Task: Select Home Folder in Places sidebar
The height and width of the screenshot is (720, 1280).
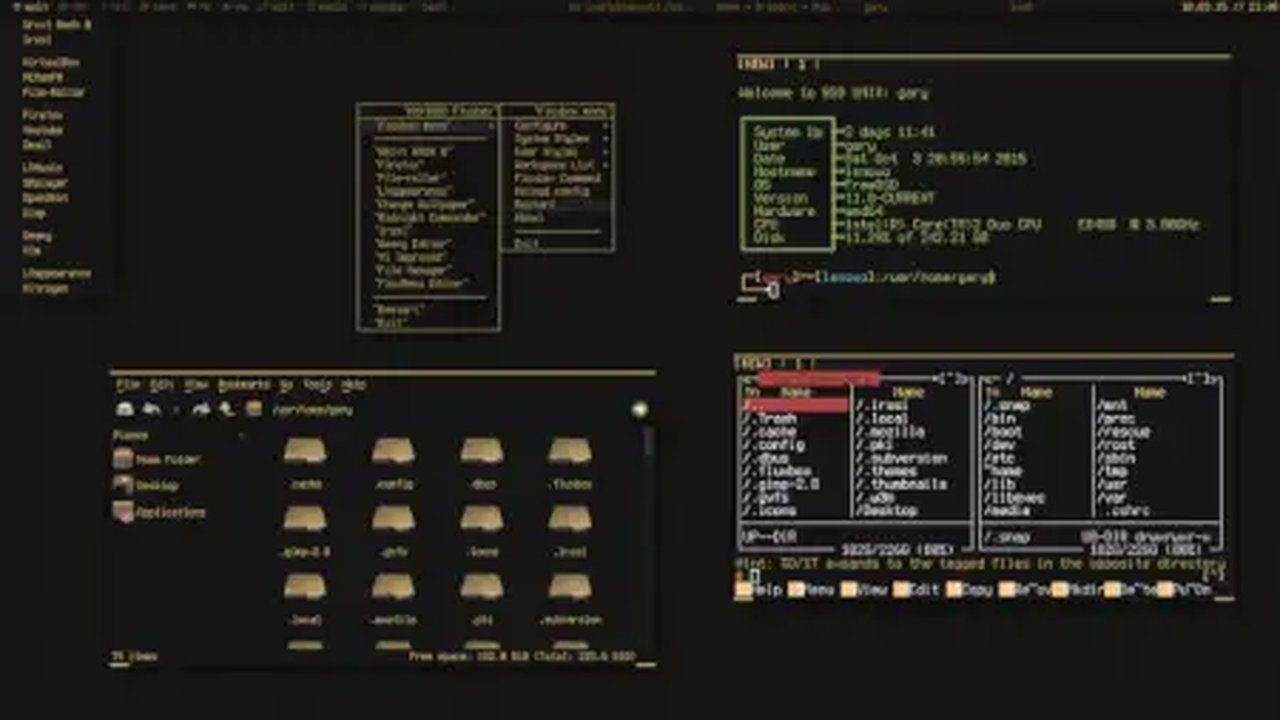Action: tap(157, 459)
